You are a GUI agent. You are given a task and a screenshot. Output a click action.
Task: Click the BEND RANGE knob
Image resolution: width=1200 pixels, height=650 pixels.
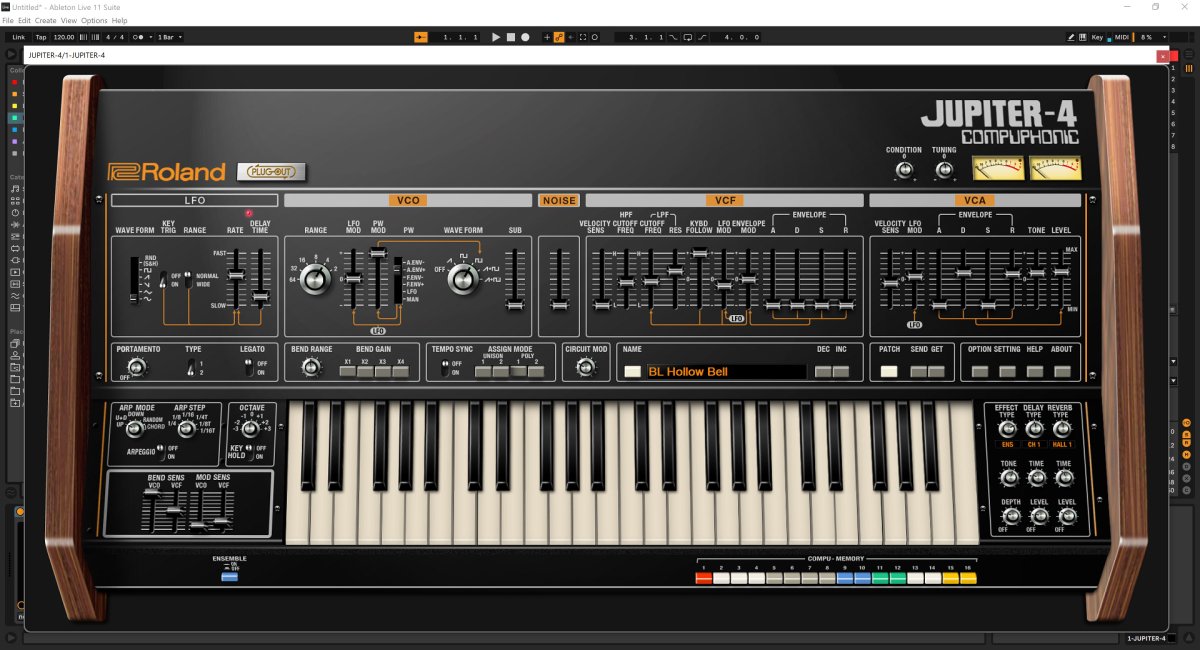(310, 367)
